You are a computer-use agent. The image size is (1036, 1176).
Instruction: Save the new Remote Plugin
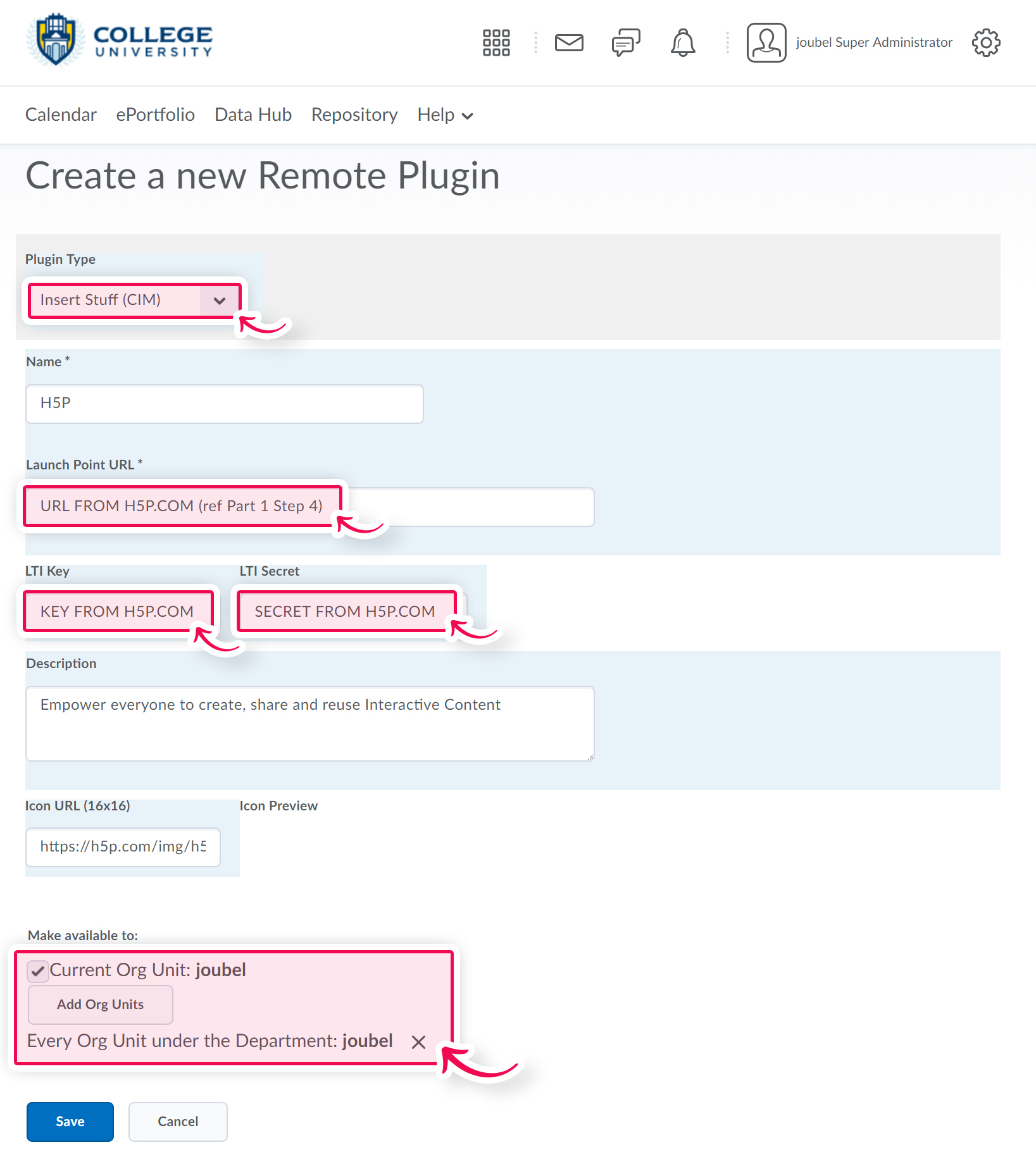pos(70,1122)
